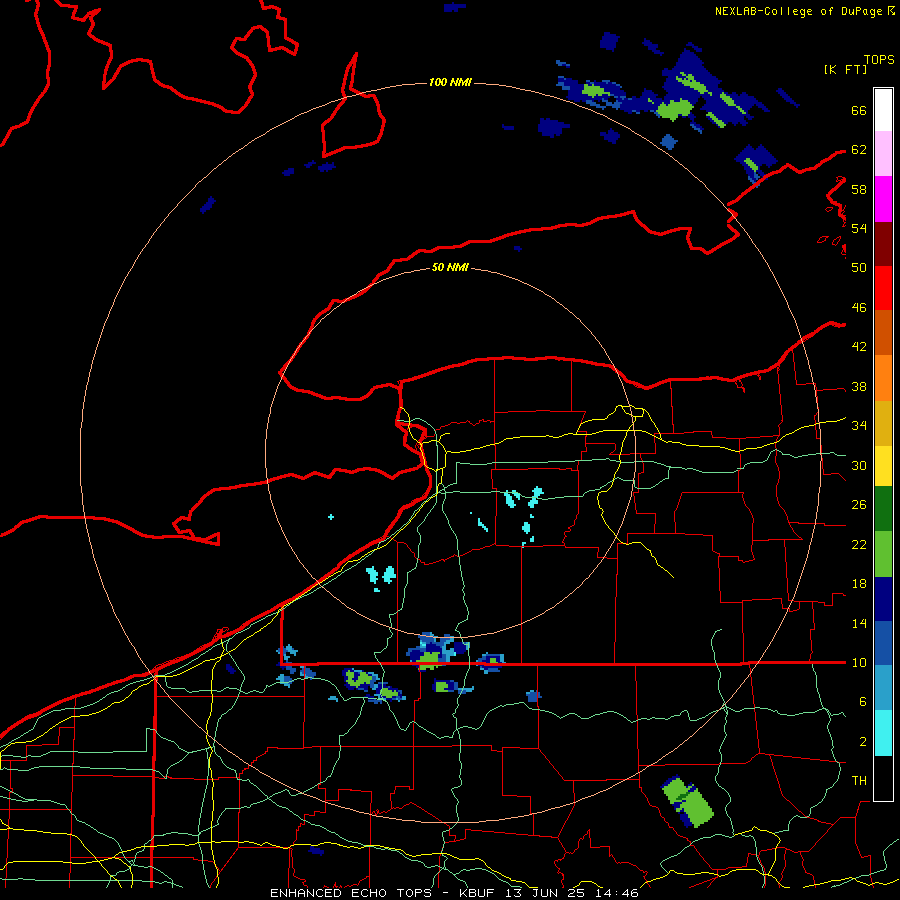The height and width of the screenshot is (900, 900).
Task: Click the black TH threshold legend swatch
Action: [883, 778]
